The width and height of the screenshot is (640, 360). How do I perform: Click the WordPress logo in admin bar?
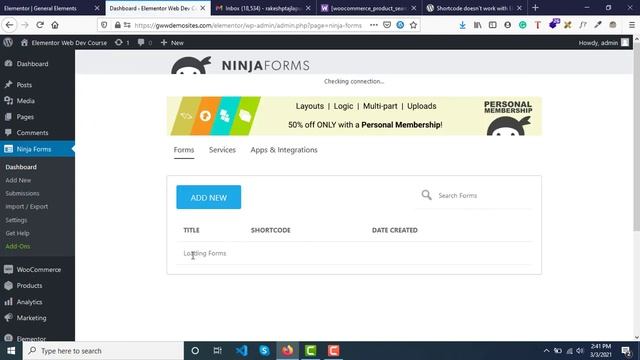coord(8,42)
